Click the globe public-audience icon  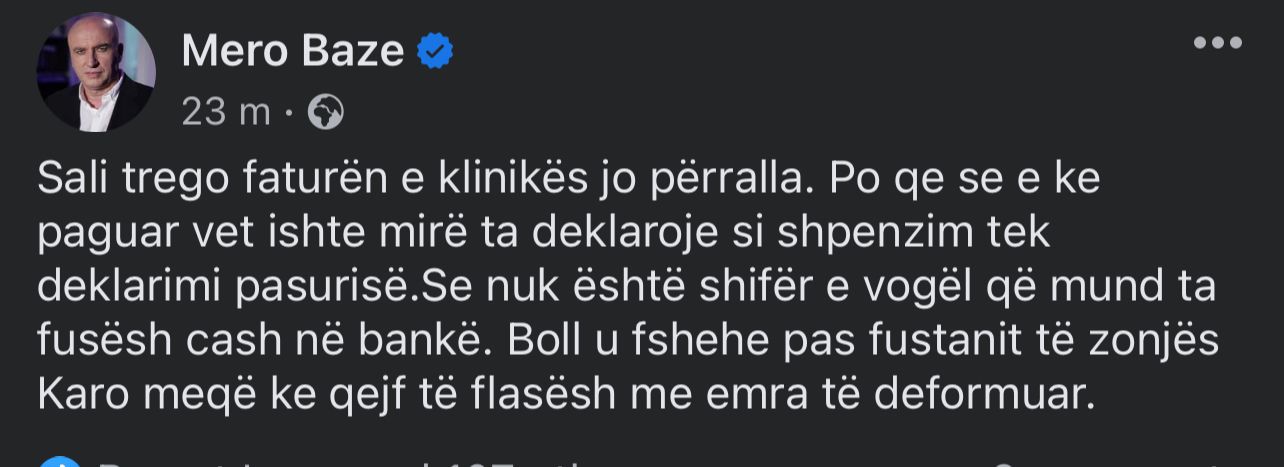pos(326,112)
